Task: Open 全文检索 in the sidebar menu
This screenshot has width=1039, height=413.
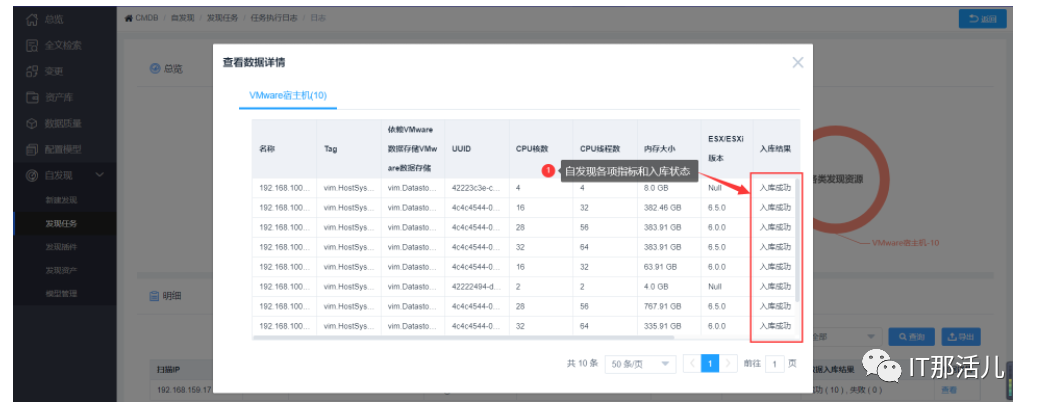Action: coord(64,46)
